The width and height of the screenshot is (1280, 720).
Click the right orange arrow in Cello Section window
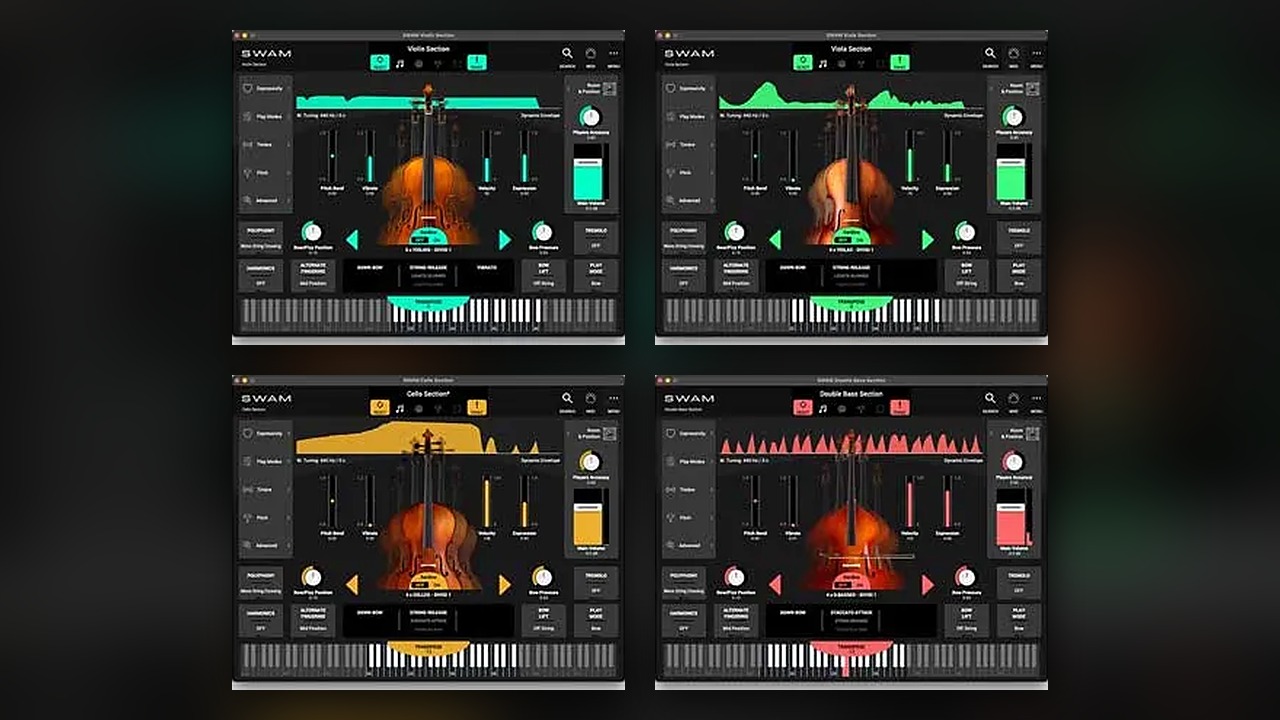505,585
